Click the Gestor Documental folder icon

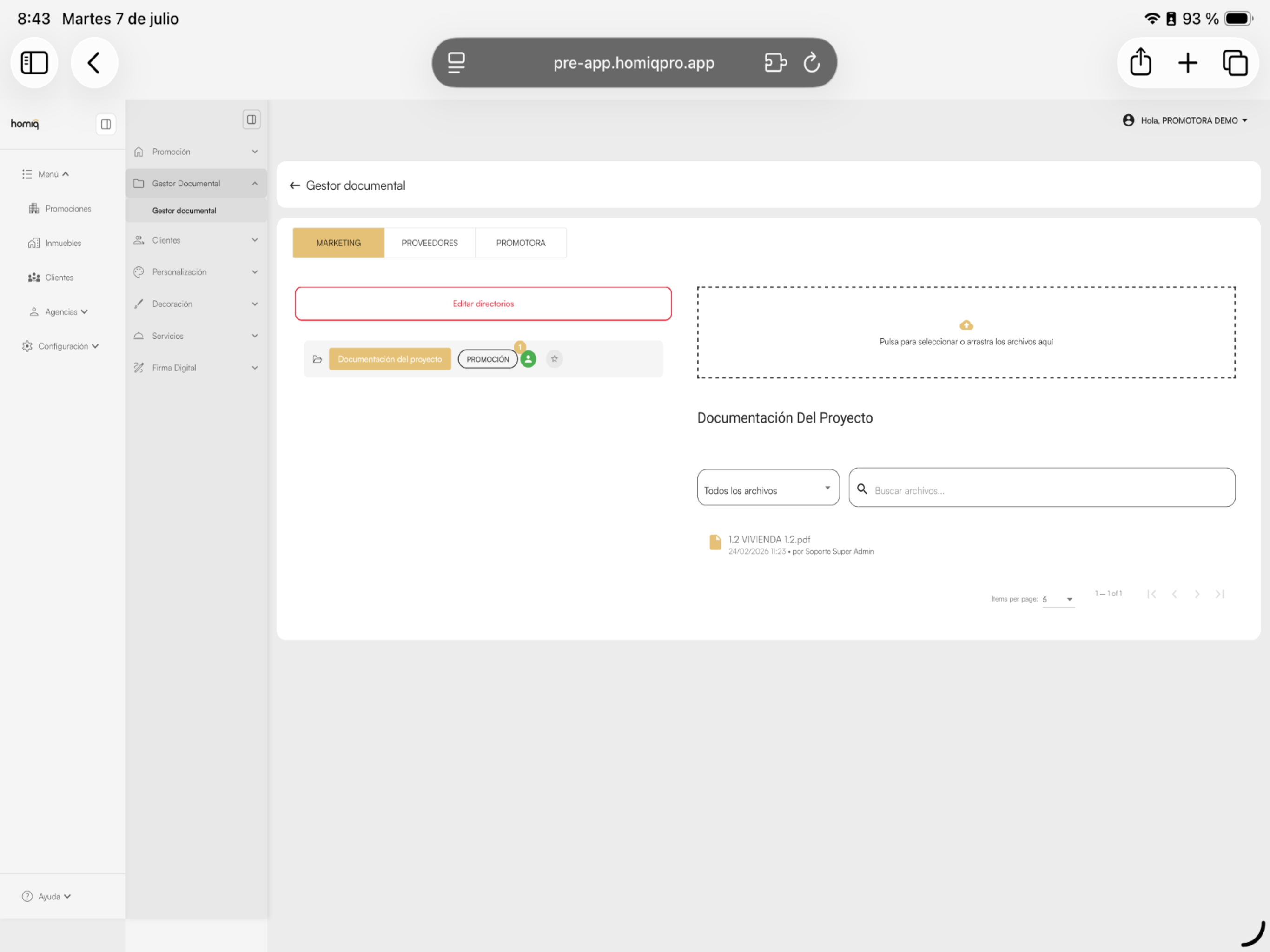pyautogui.click(x=139, y=183)
